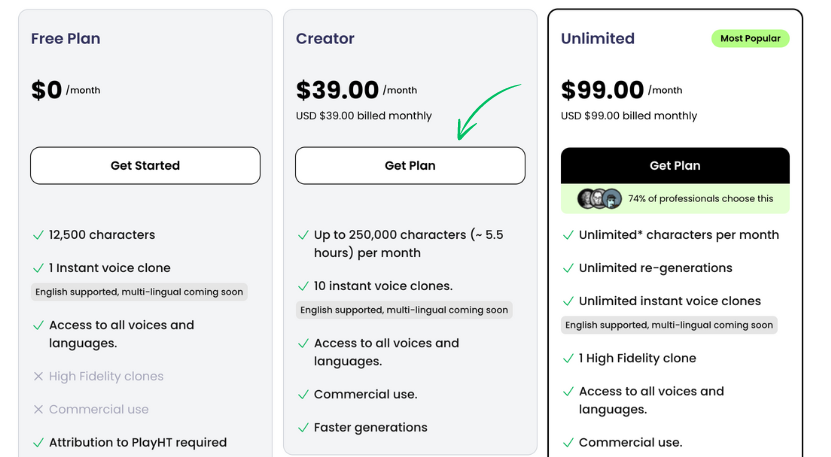The height and width of the screenshot is (457, 831).
Task: Click English supported tag under Creator plan
Action: pos(404,310)
